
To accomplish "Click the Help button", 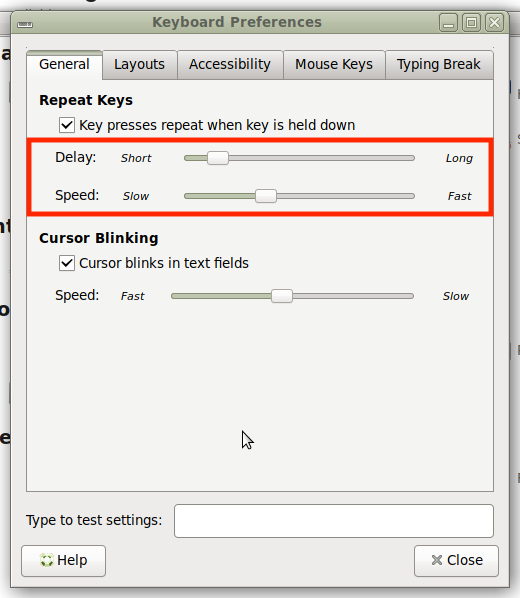I will [63, 561].
